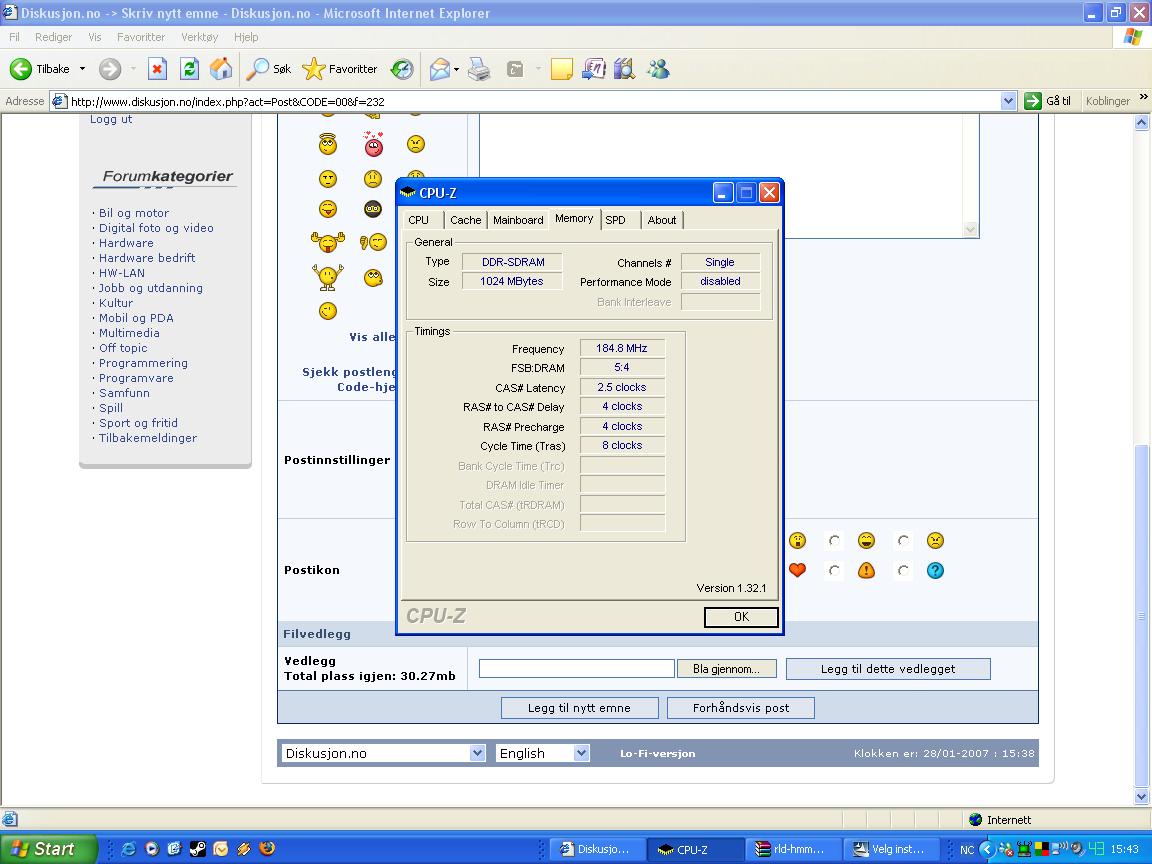Screen dimensions: 1152x864
Task: Print the page with printer icon
Action: click(x=479, y=69)
